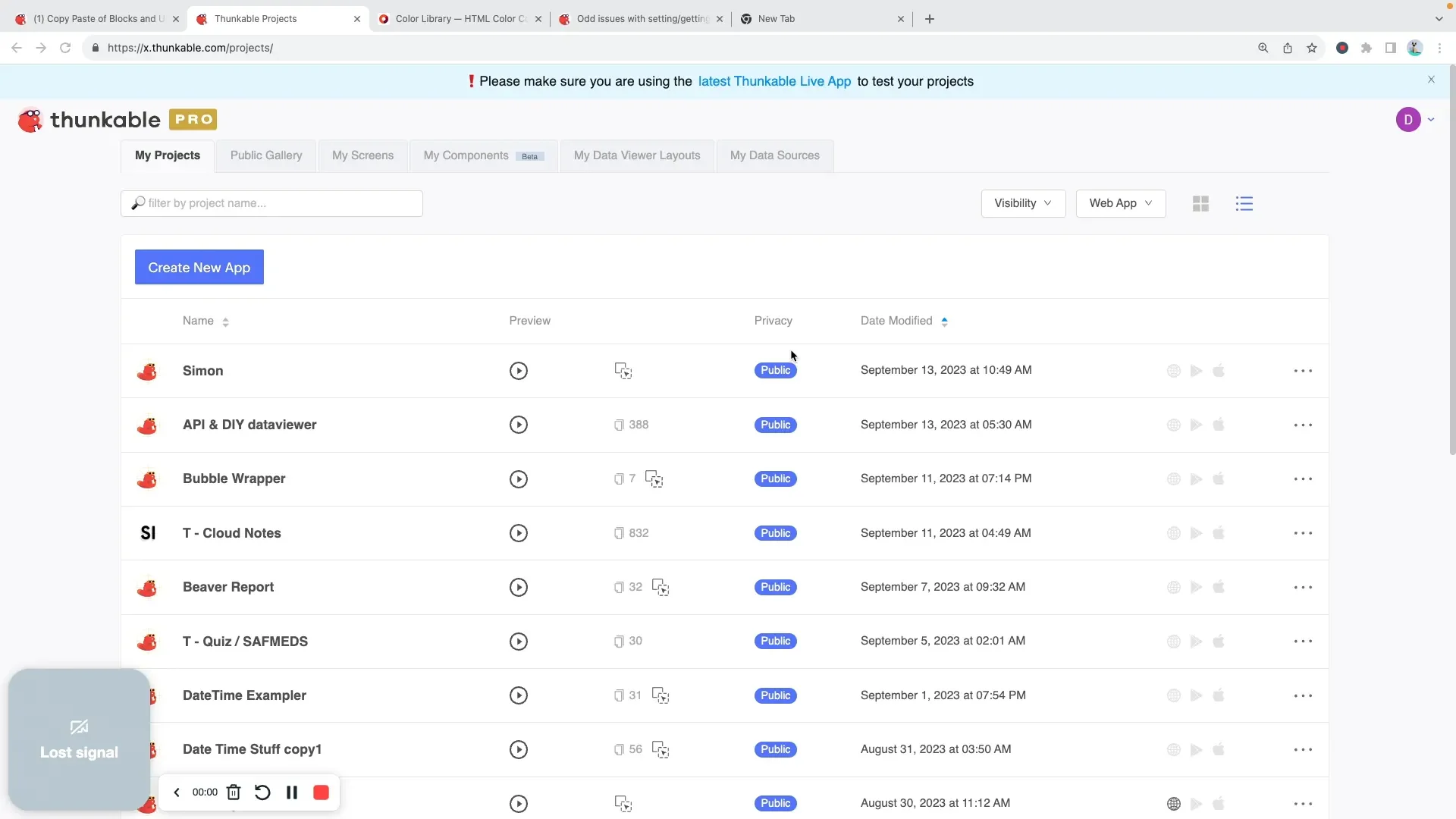Click the Android publish icon for Simon
Viewport: 1456px width, 819px height.
(1197, 371)
